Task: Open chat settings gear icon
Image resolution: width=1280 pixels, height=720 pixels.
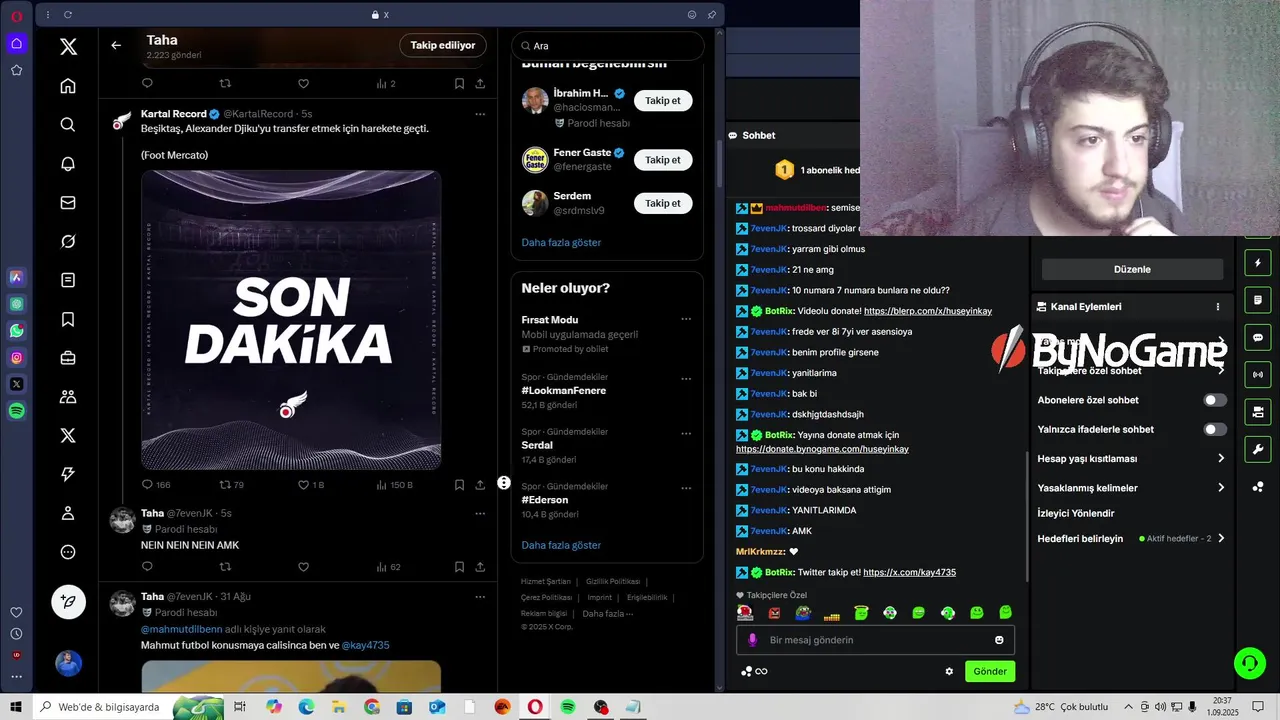Action: point(949,671)
